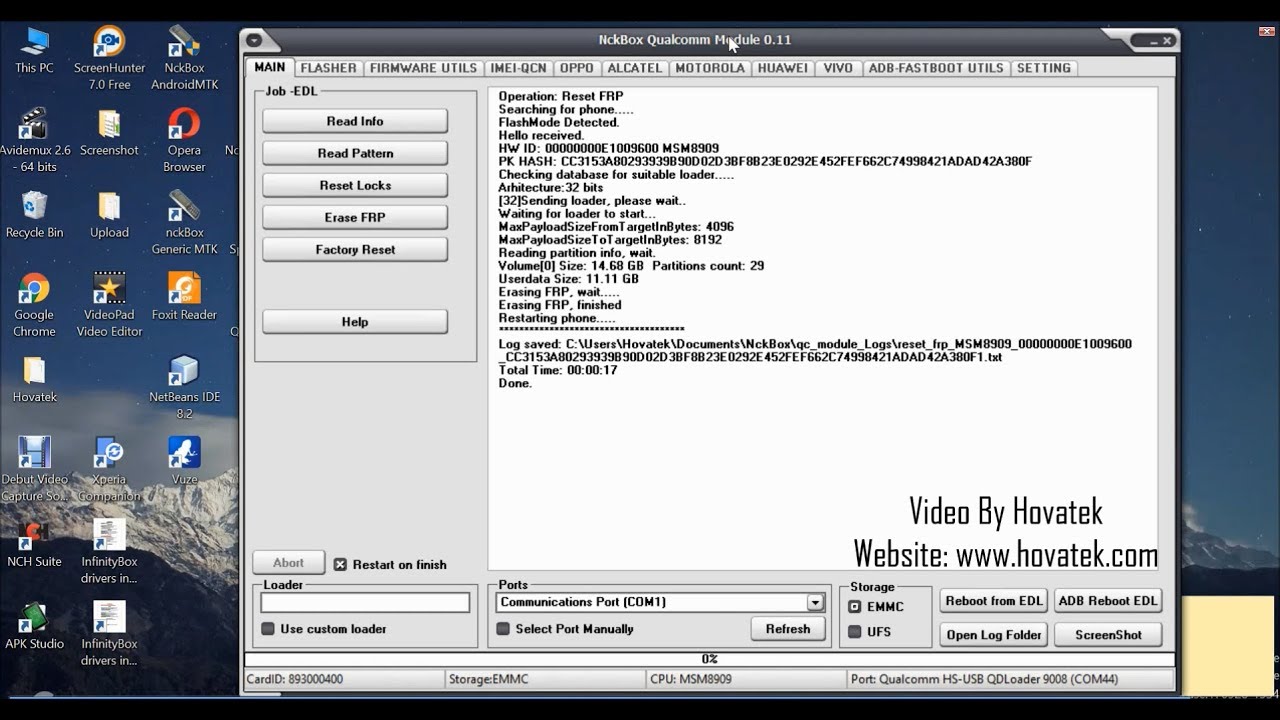The width and height of the screenshot is (1280, 720).
Task: Open Foxit Reader desktop icon
Action: [184, 296]
